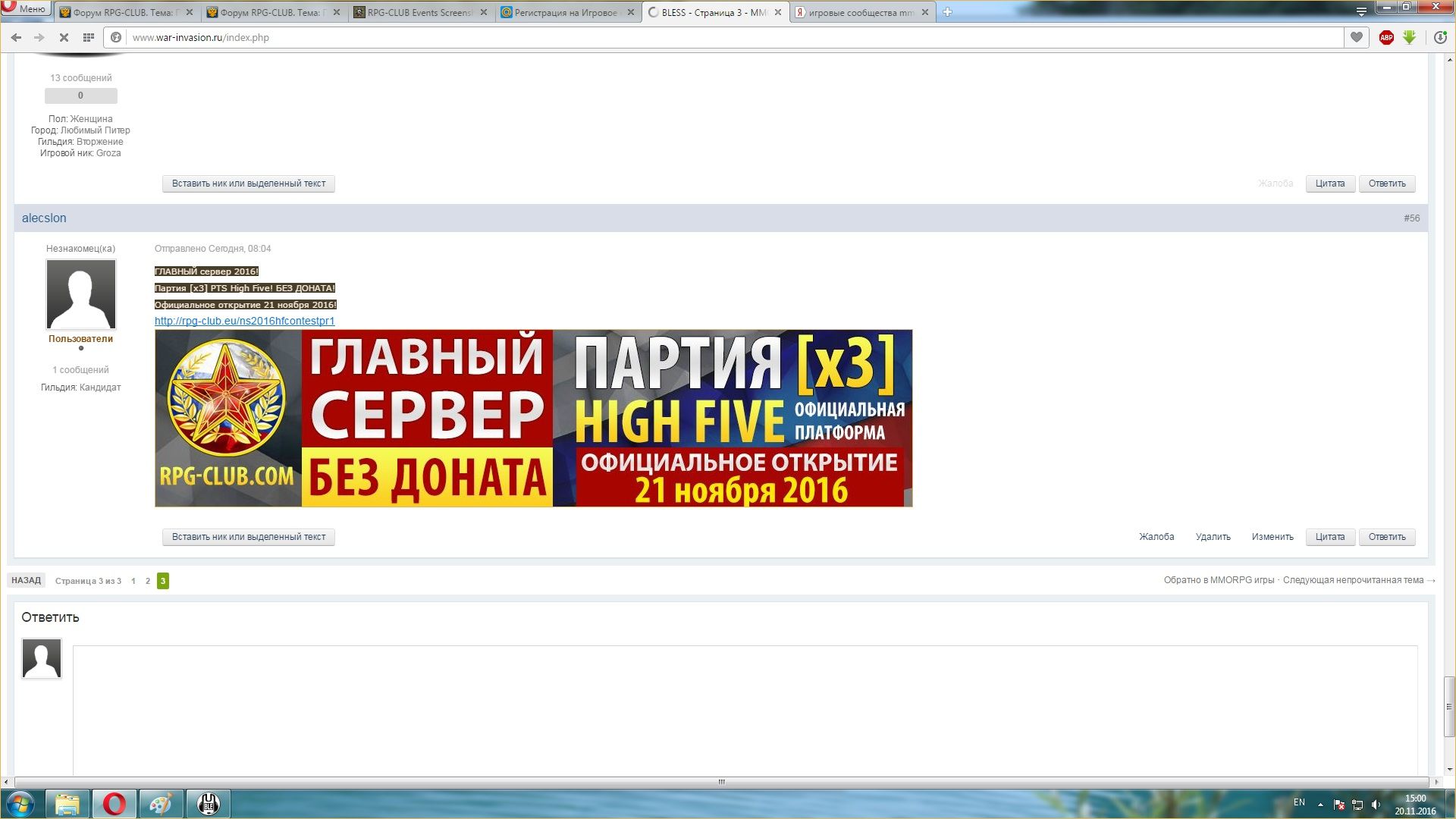Screen dimensions: 1456x819
Task: Click the RPG-CLUB server banner image
Action: click(x=533, y=418)
